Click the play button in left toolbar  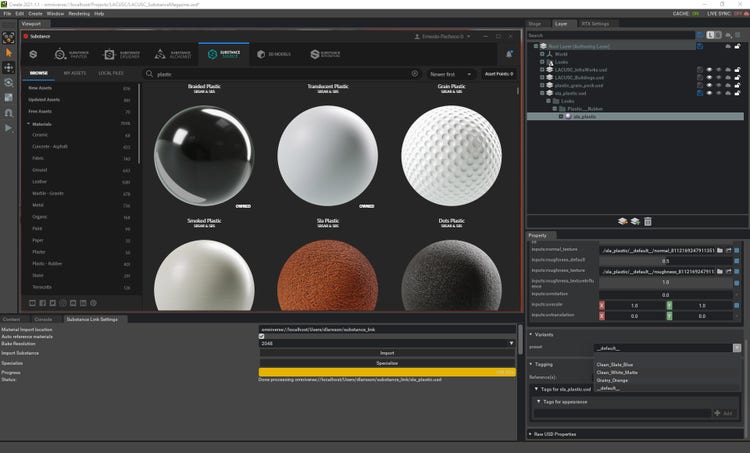point(9,128)
